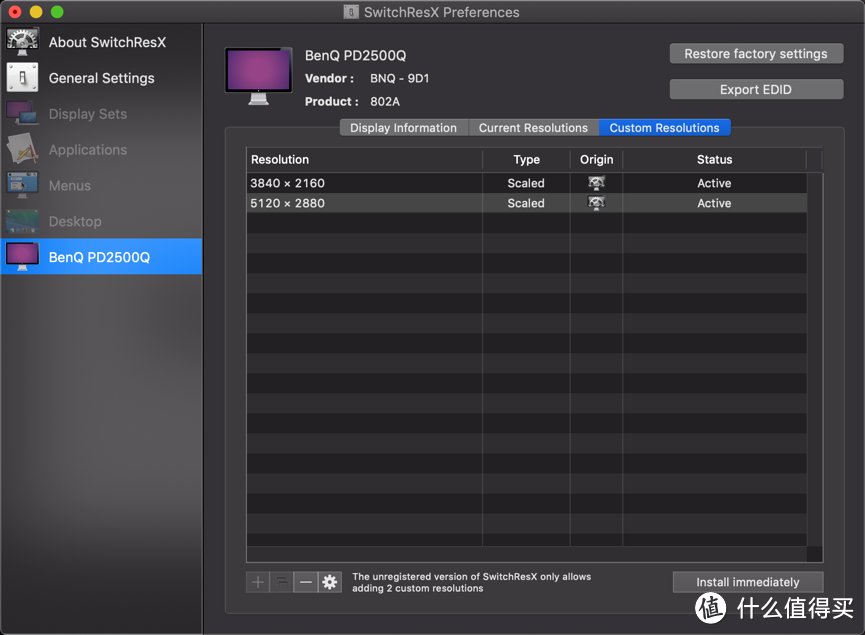Image resolution: width=865 pixels, height=635 pixels.
Task: Switch to the Display Information tab
Action: 403,128
